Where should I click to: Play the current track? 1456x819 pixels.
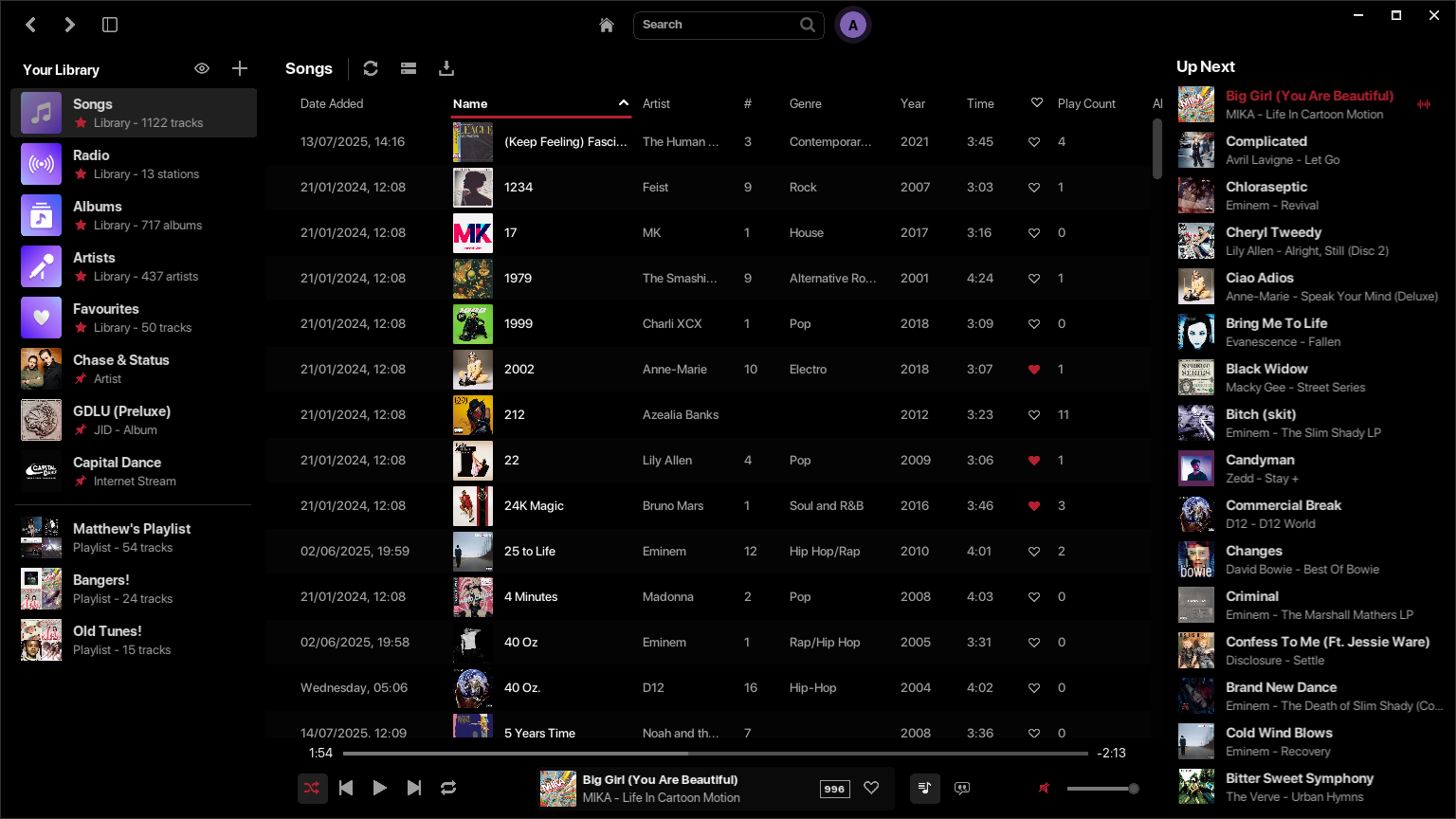(x=380, y=788)
